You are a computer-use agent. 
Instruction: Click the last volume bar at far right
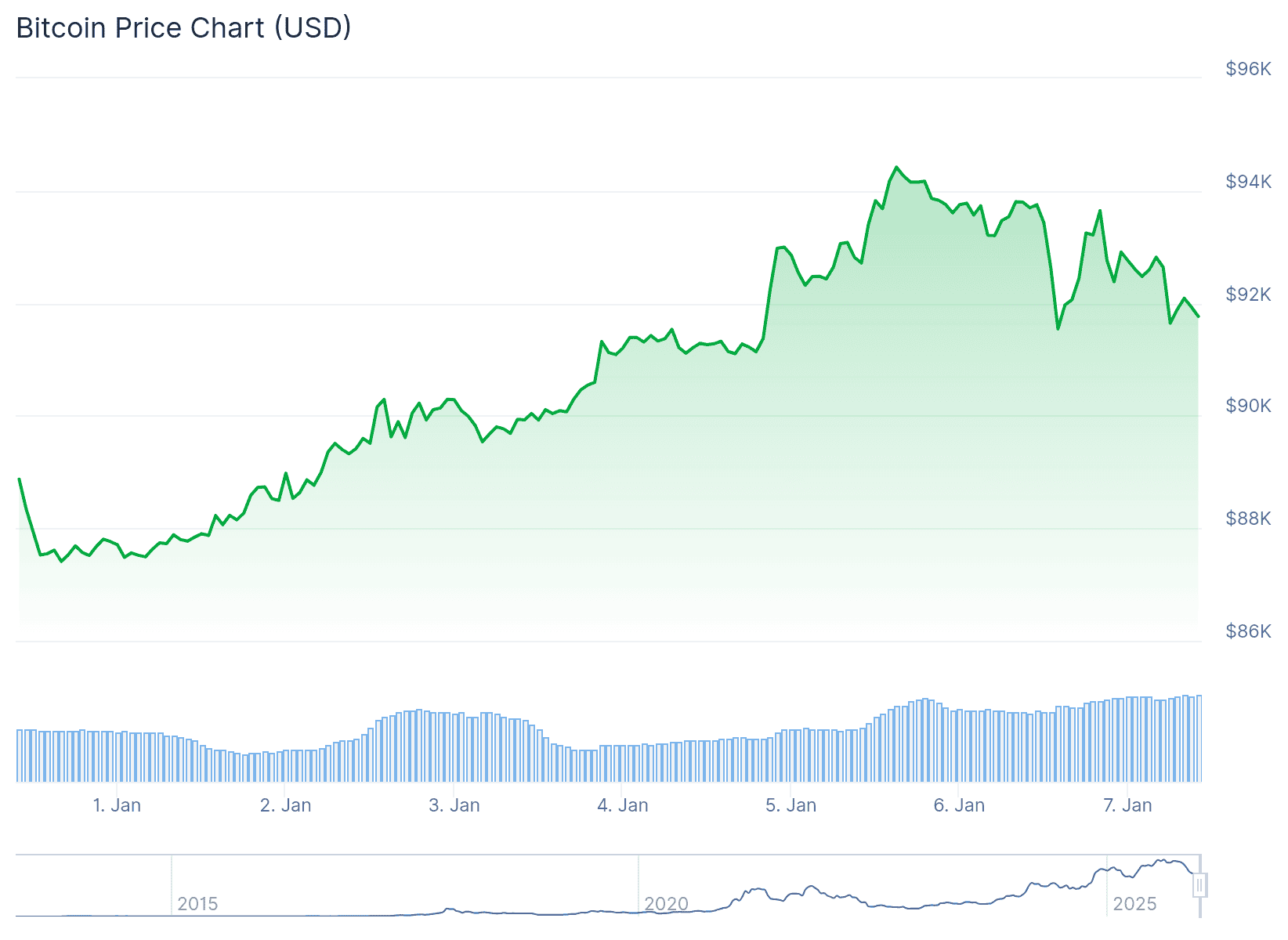[1199, 738]
